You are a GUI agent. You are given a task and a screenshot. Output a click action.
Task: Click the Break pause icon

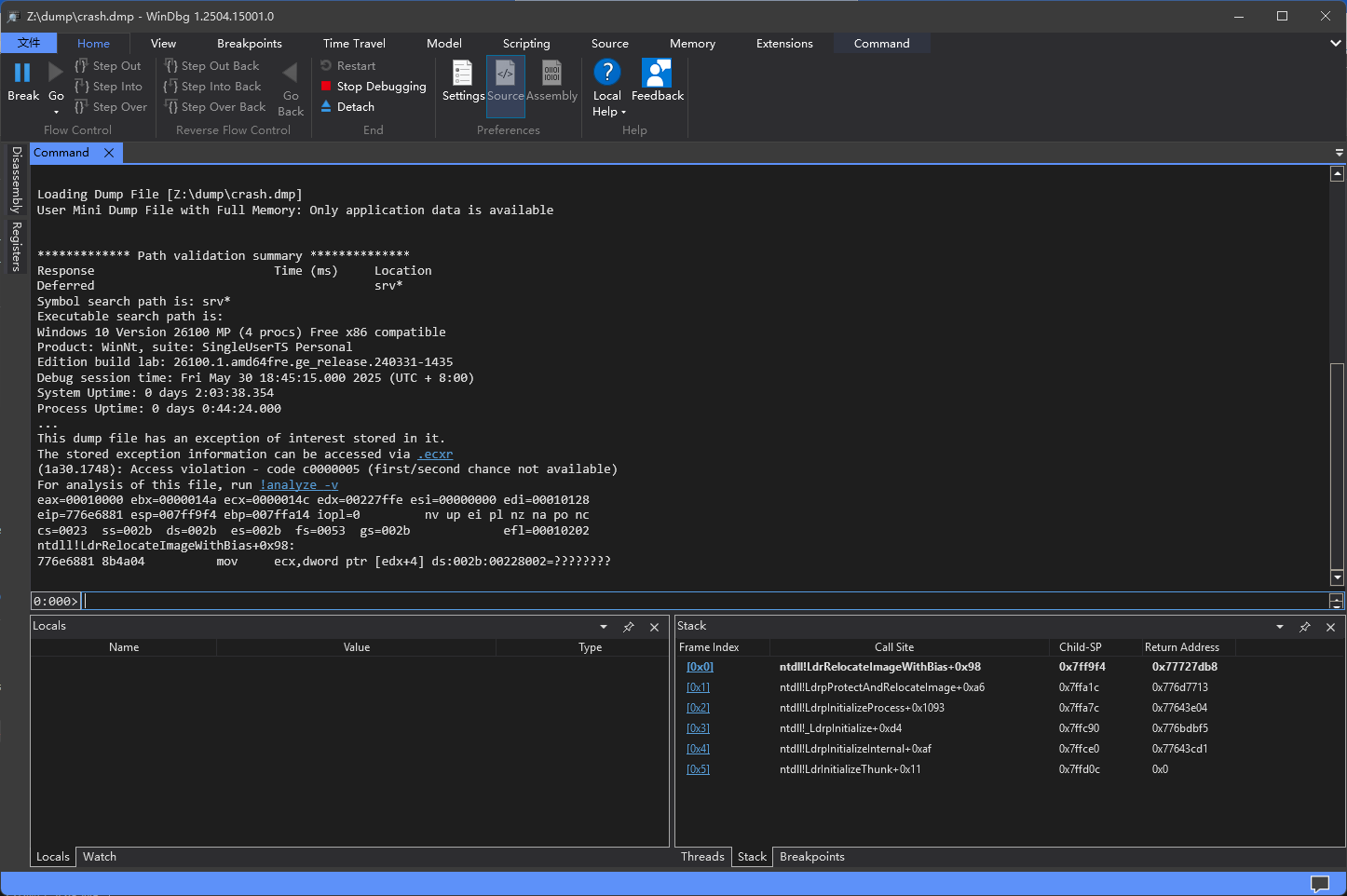click(x=22, y=73)
